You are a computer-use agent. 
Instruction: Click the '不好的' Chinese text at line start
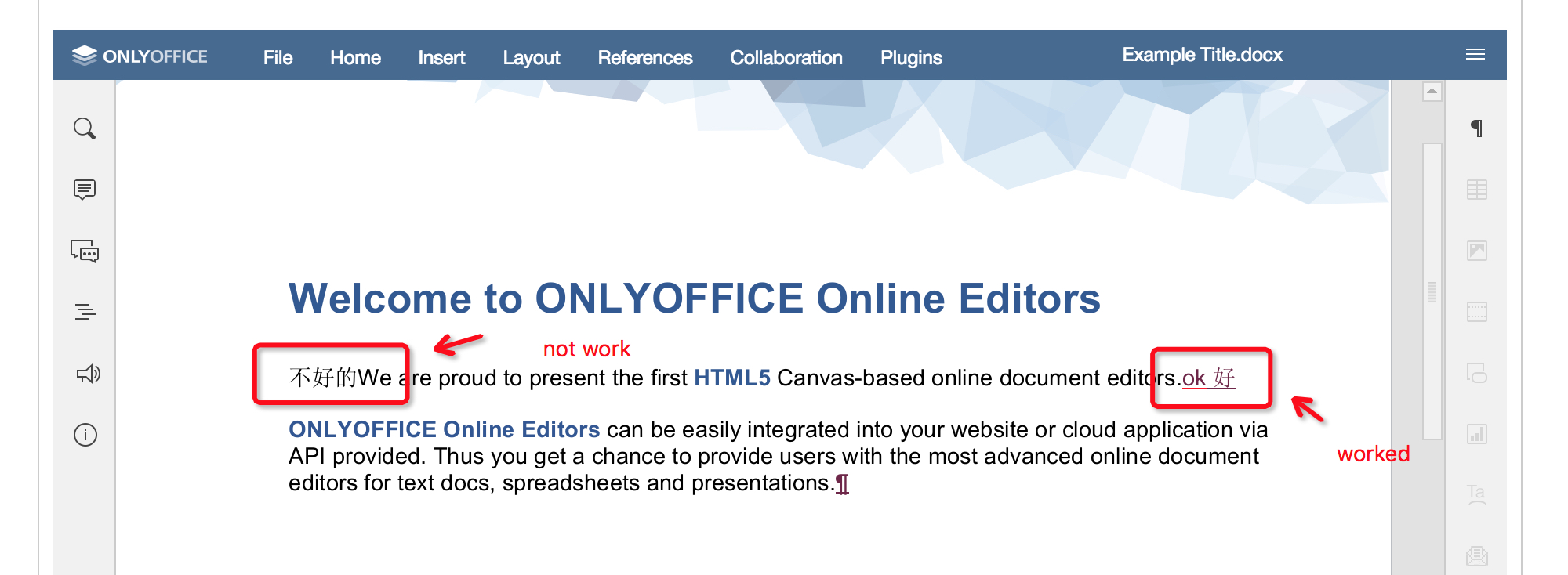coord(323,378)
